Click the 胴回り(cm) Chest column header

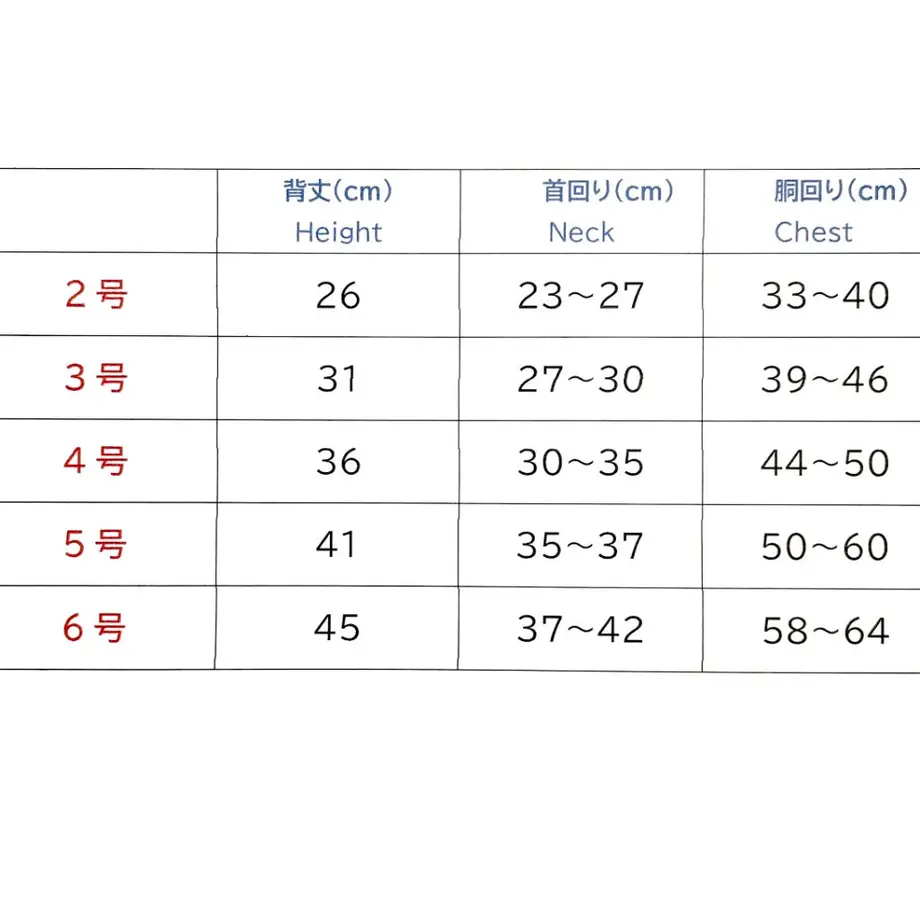coord(840,211)
